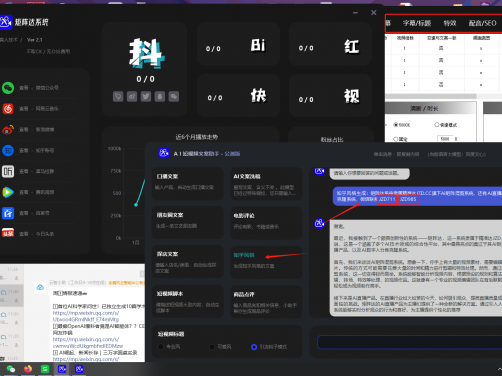The width and height of the screenshot is (502, 376).
Task: Switch to first 矩阵达 app in taskbar
Action: click(62, 369)
